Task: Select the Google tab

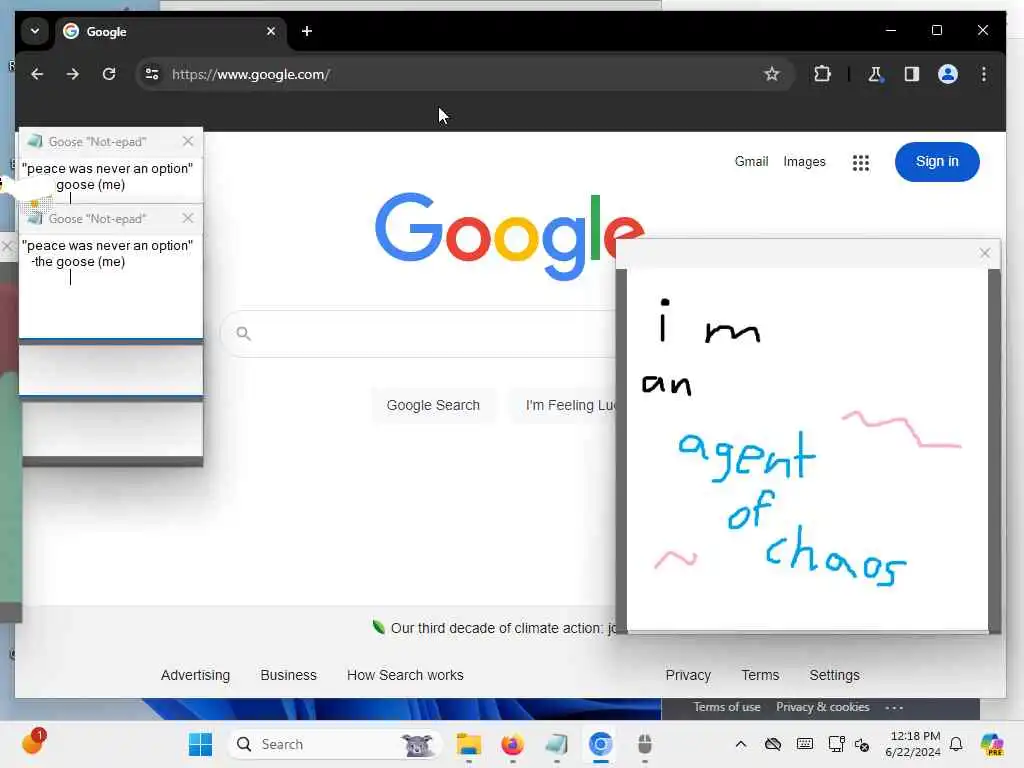Action: [x=170, y=31]
